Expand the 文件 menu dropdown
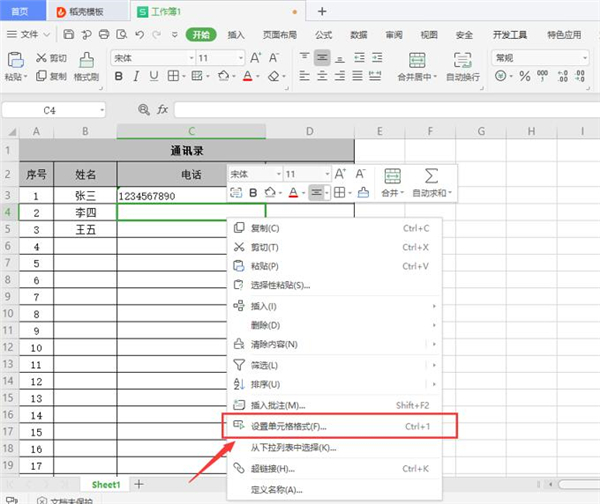The height and width of the screenshot is (504, 600). pos(36,34)
